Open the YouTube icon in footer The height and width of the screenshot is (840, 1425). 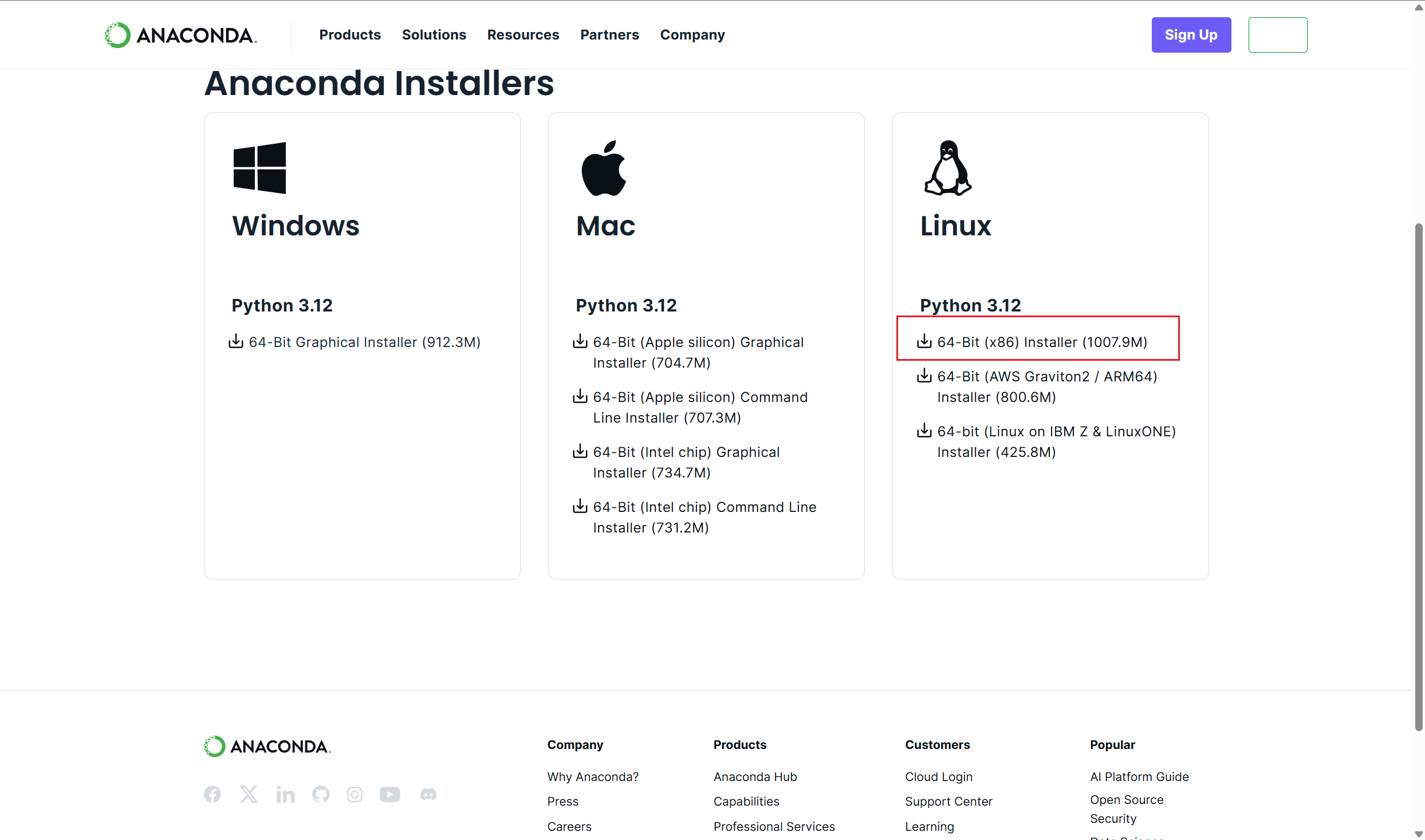click(x=389, y=794)
